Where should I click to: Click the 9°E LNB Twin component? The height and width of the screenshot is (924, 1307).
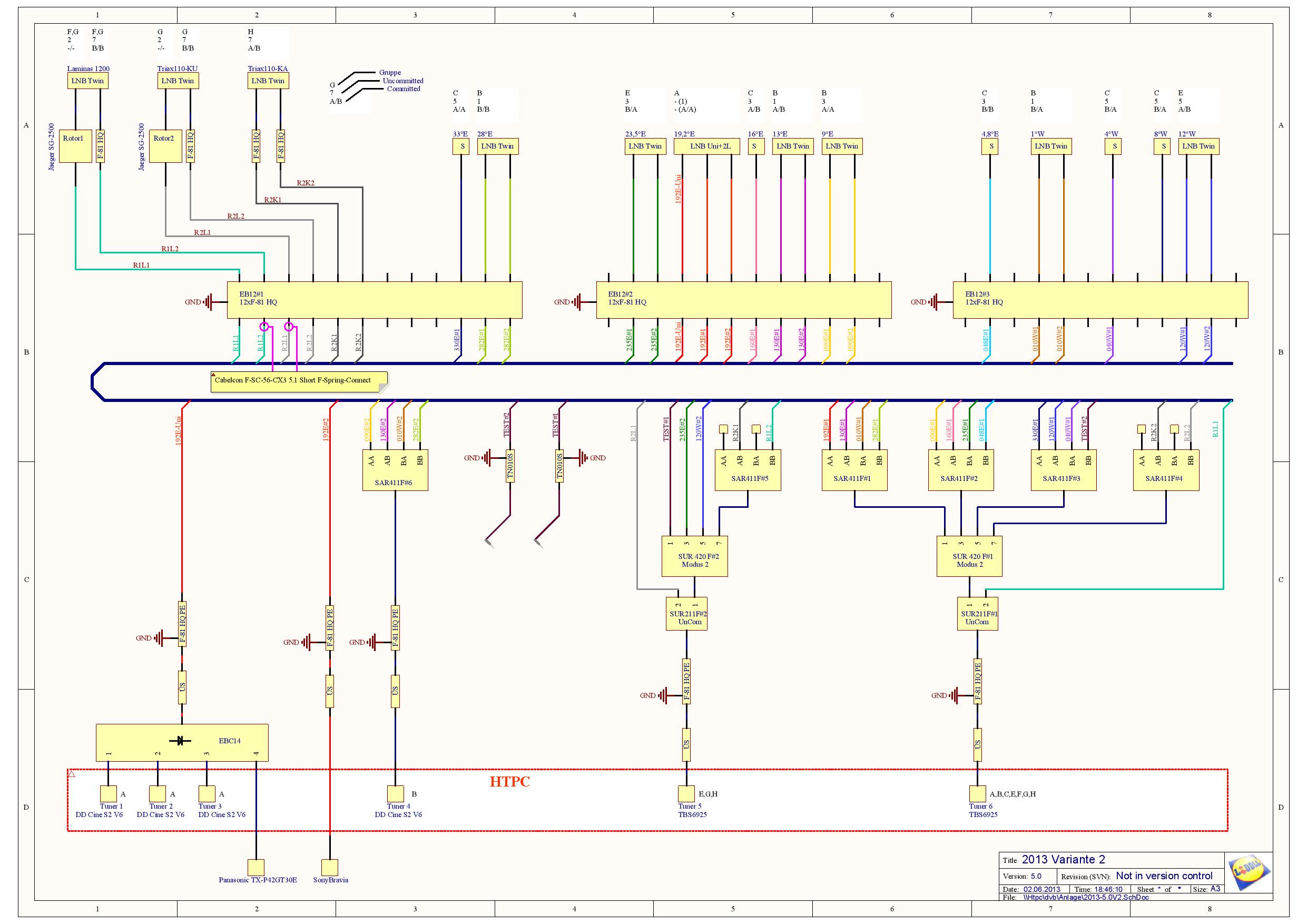pos(842,146)
